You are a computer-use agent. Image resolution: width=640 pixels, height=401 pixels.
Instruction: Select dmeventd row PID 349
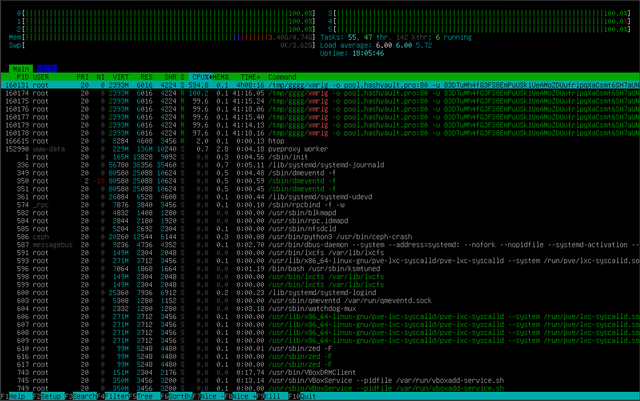coord(320,173)
